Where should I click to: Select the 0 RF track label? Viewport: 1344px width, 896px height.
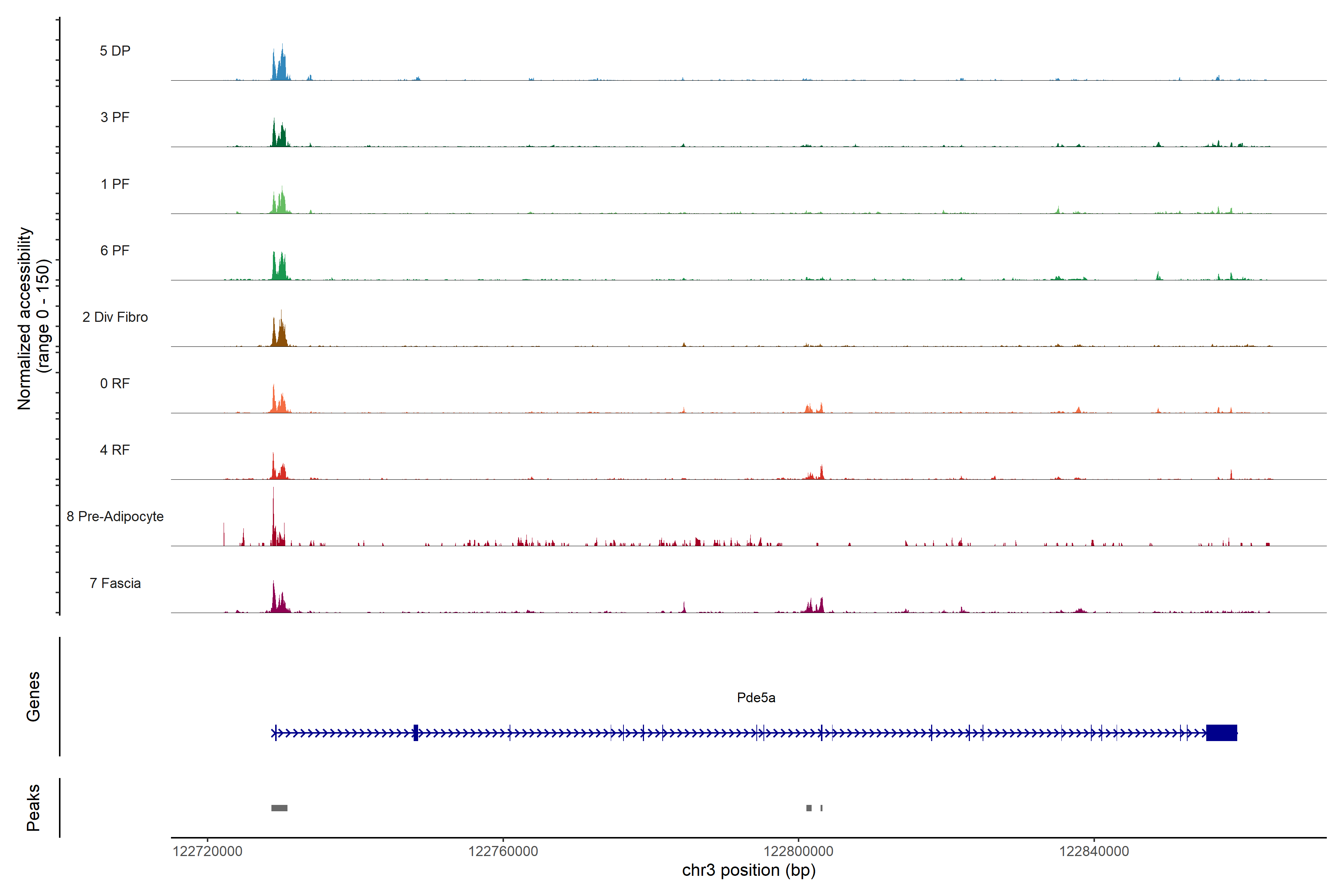click(115, 383)
